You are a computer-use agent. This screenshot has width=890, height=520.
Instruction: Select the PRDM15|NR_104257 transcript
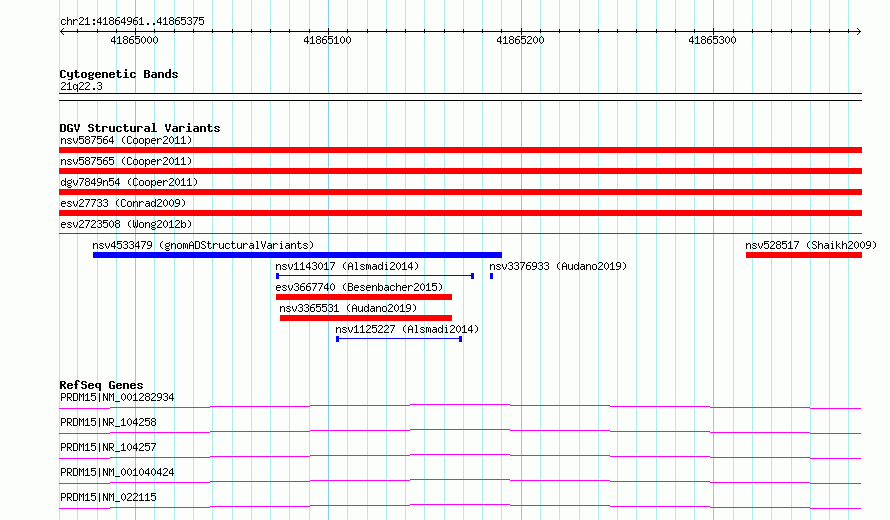(x=108, y=447)
